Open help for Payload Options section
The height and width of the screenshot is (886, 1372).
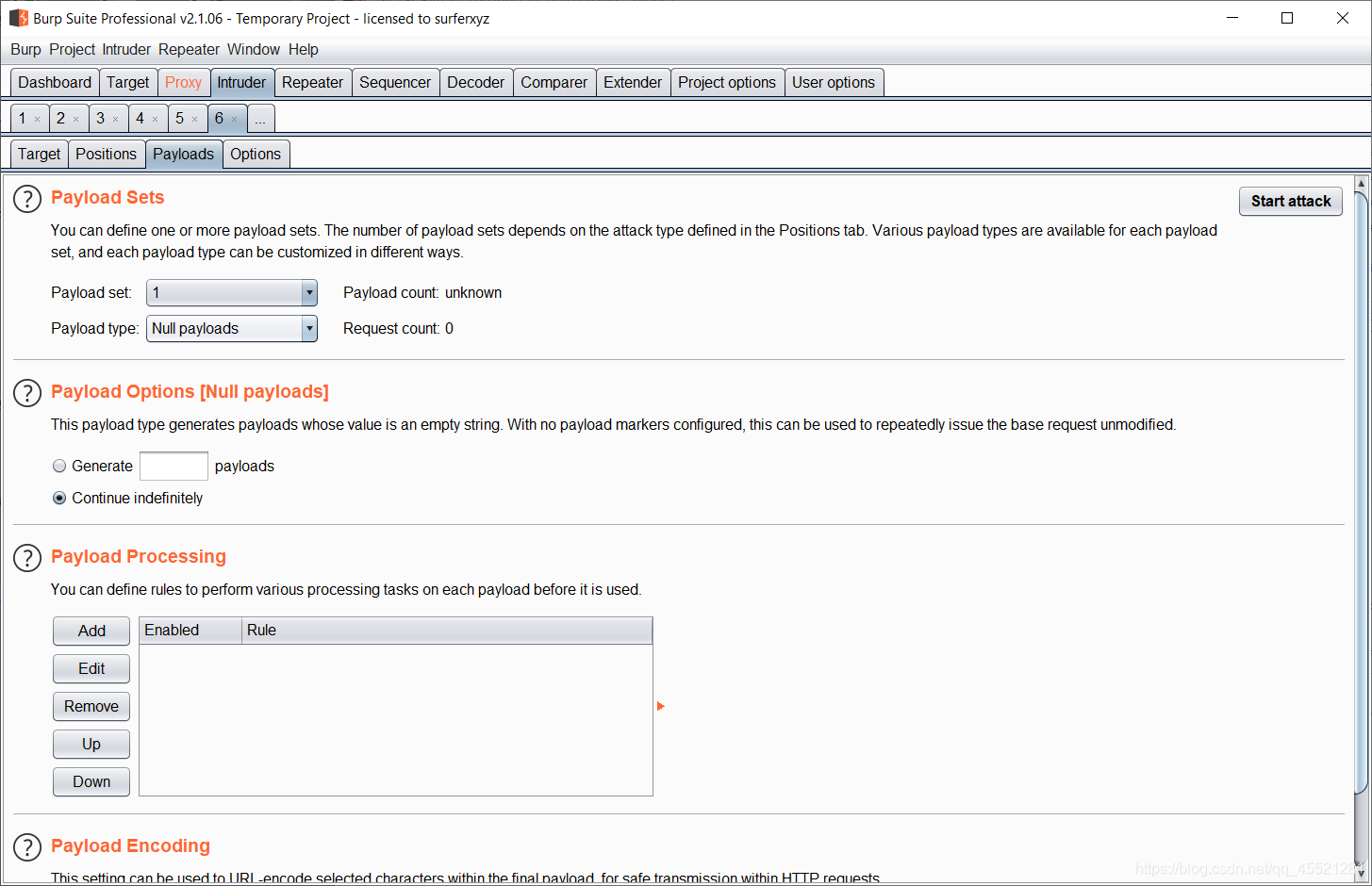pos(27,393)
